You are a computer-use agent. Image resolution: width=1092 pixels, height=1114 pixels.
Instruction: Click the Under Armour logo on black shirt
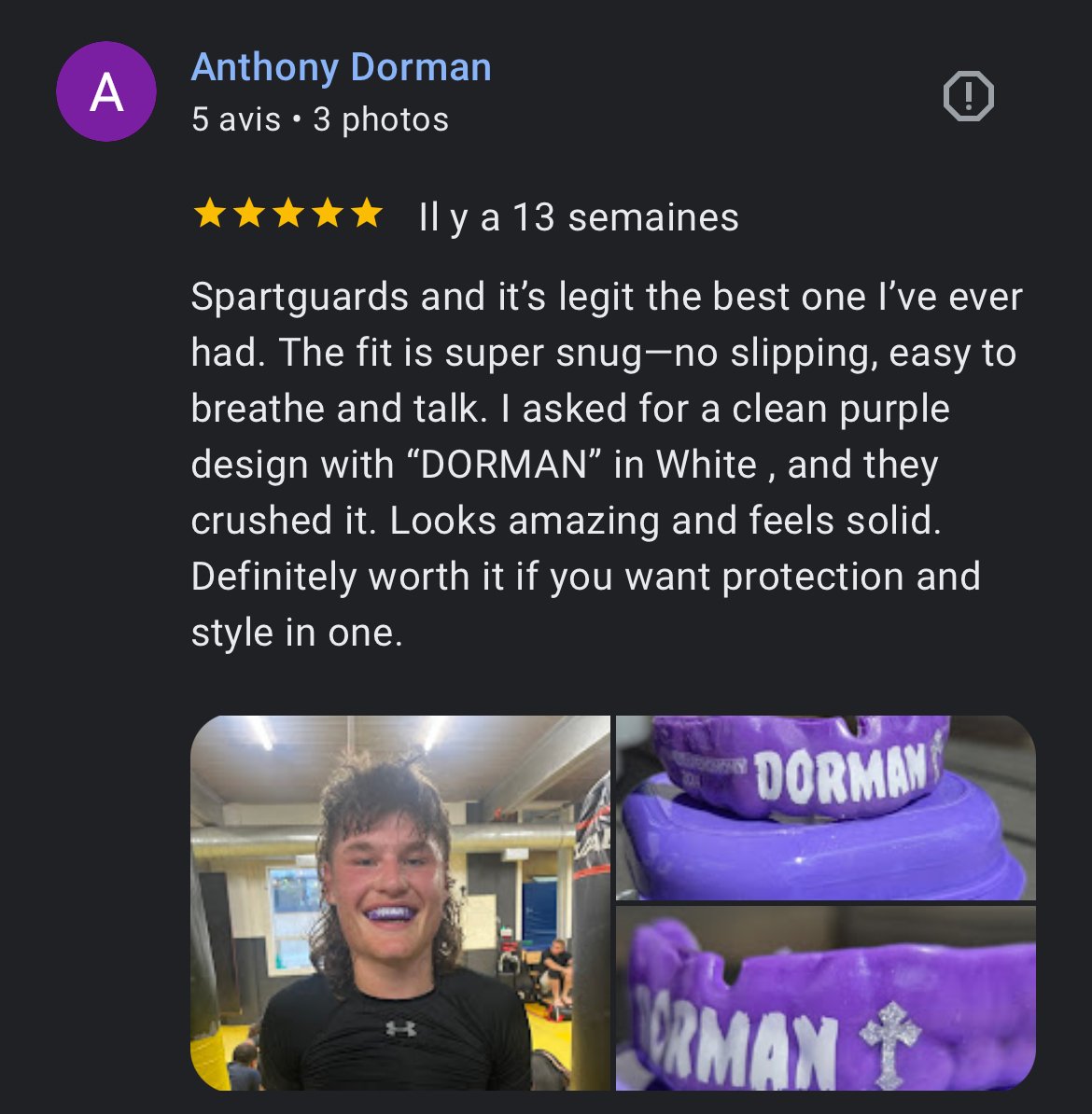(400, 1028)
